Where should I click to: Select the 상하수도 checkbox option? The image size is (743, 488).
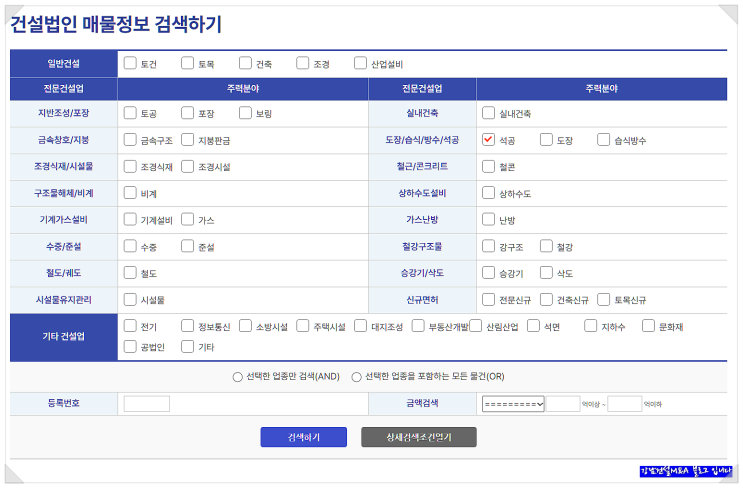489,193
